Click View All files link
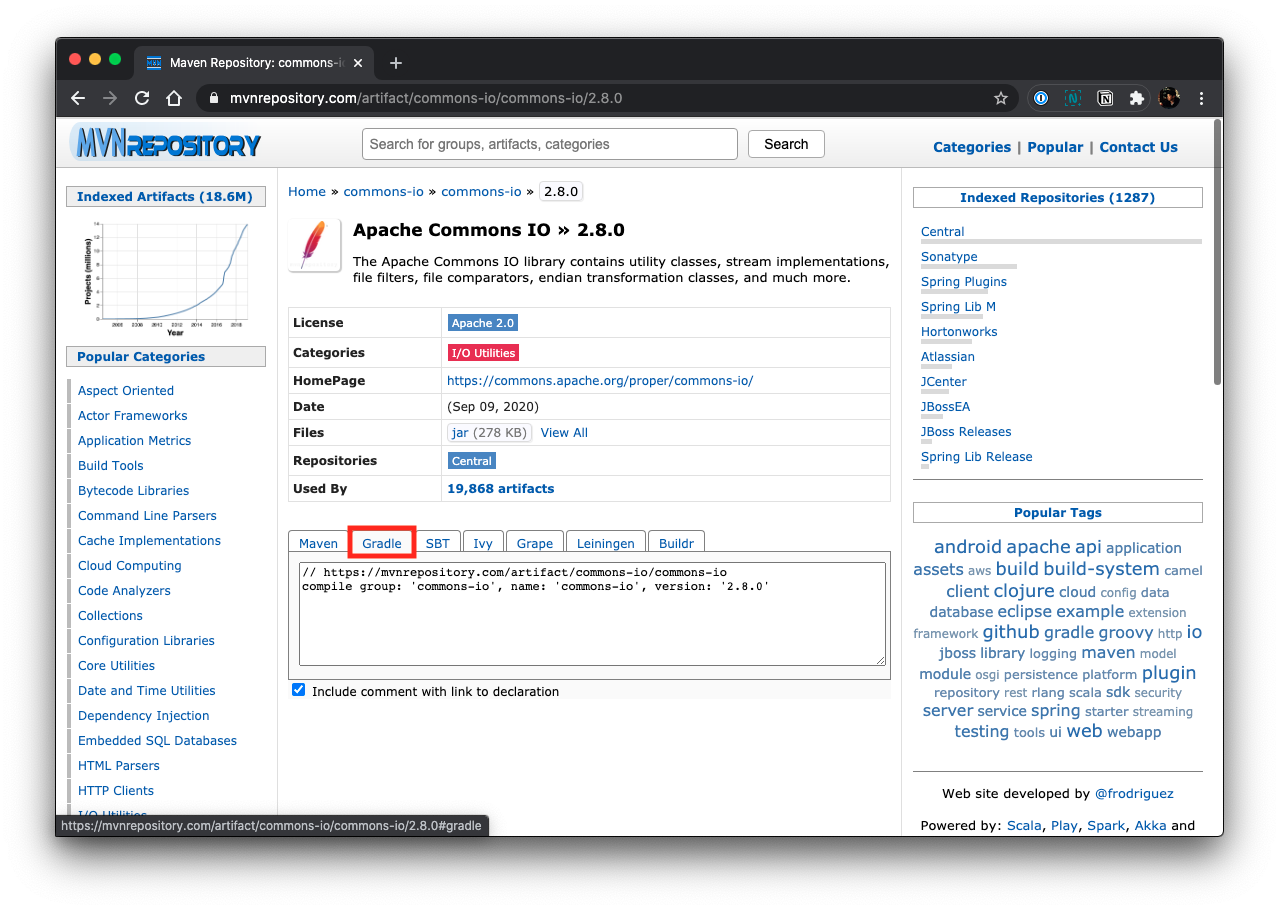Viewport: 1279px width, 910px height. coord(564,433)
